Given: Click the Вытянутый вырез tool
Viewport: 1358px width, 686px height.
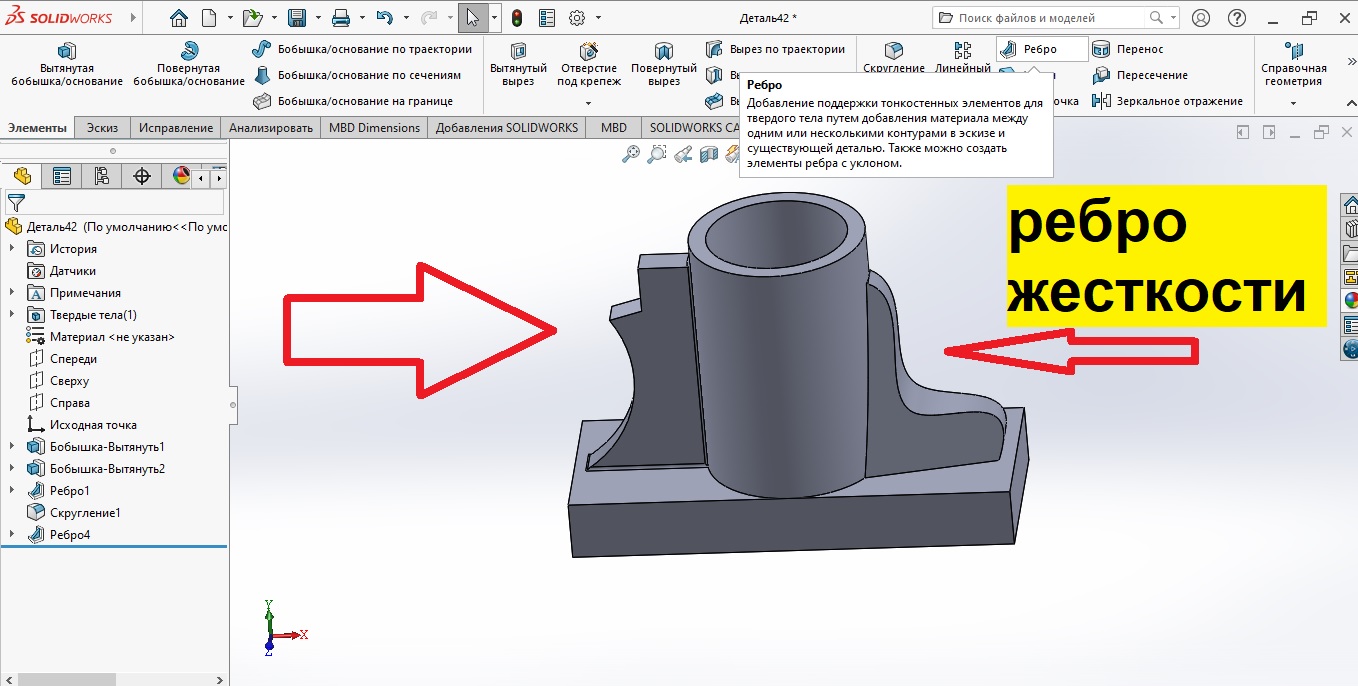Looking at the screenshot, I should (518, 66).
